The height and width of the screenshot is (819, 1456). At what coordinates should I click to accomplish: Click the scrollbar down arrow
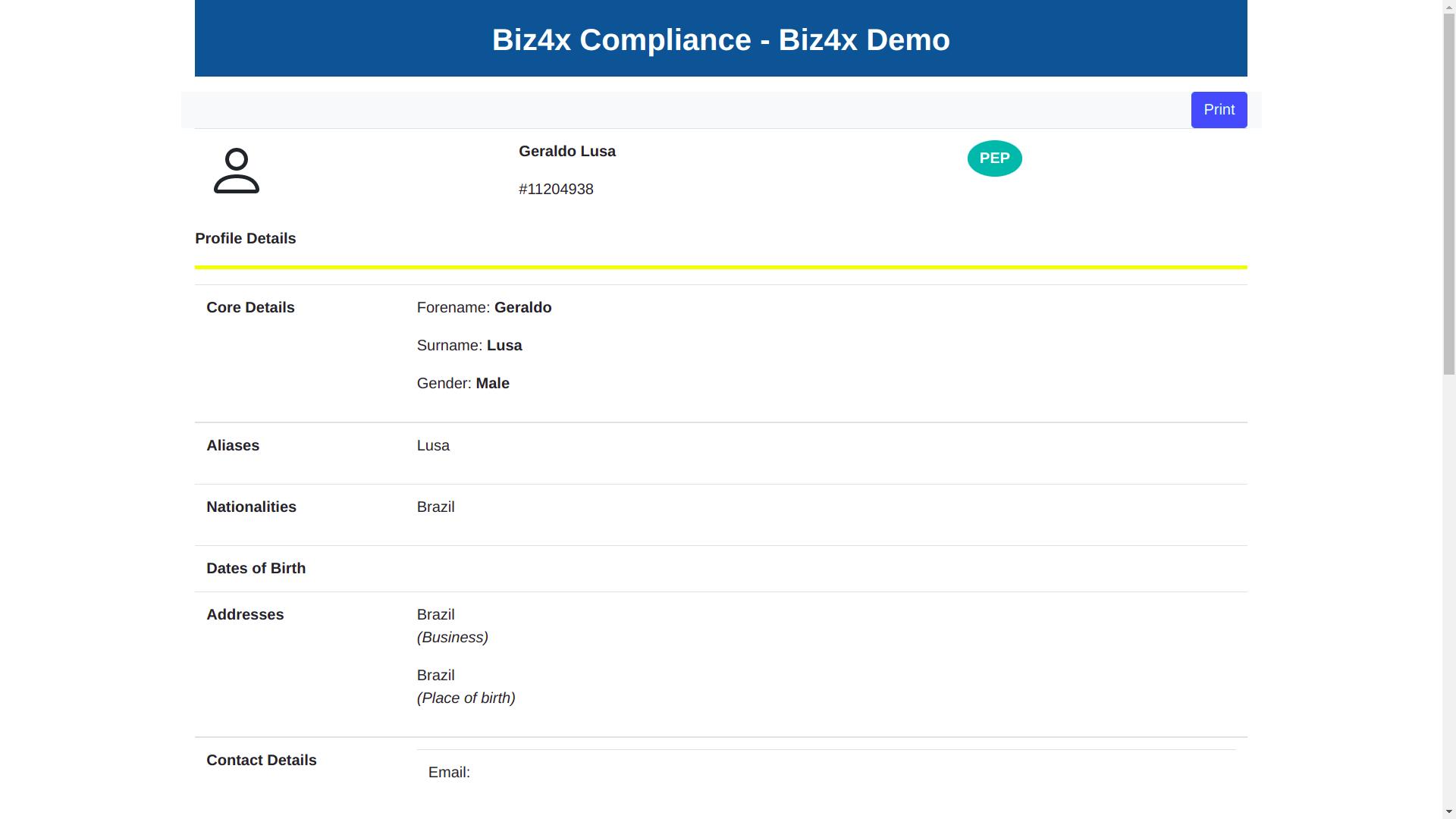tap(1449, 812)
